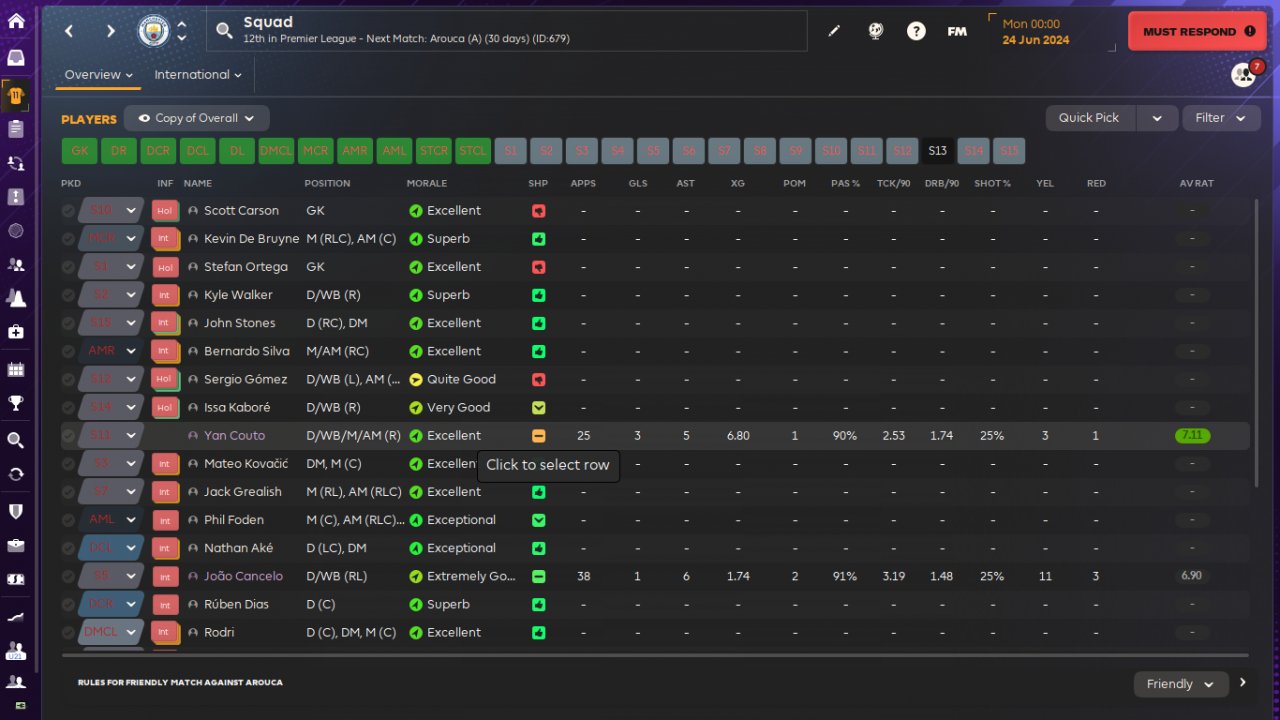The height and width of the screenshot is (720, 1280).
Task: Open the Finances banknote icon
Action: pyautogui.click(x=16, y=579)
